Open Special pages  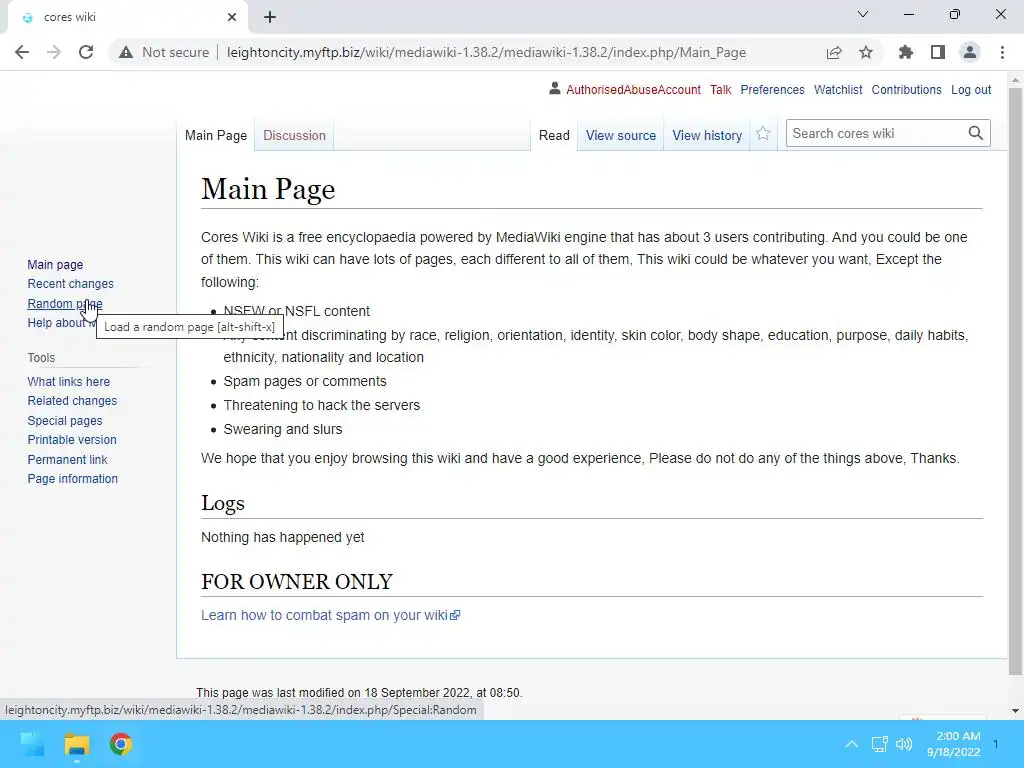pyautogui.click(x=65, y=421)
